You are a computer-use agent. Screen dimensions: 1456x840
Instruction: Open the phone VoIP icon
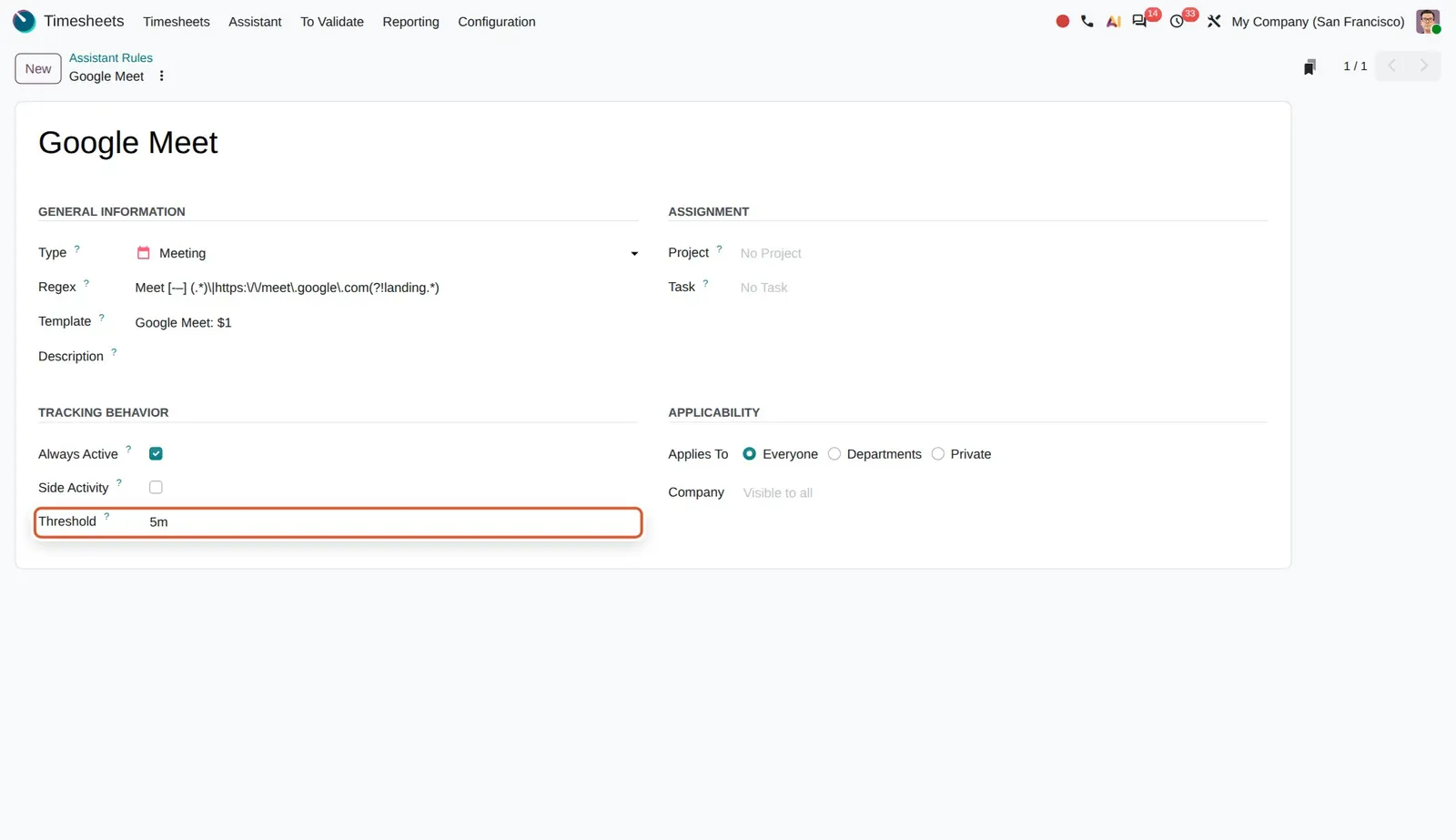1087,21
